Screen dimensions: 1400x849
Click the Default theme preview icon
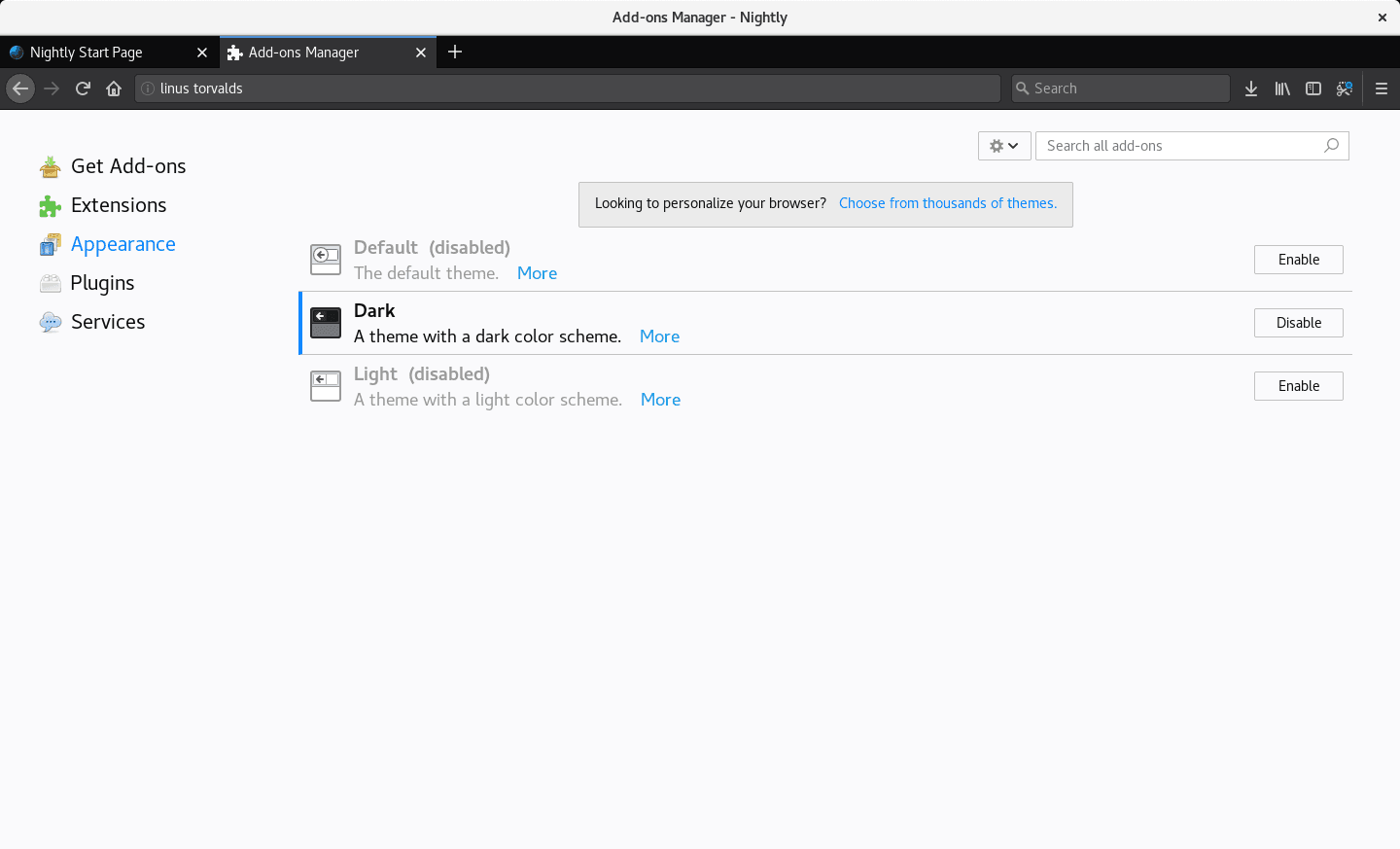click(326, 260)
